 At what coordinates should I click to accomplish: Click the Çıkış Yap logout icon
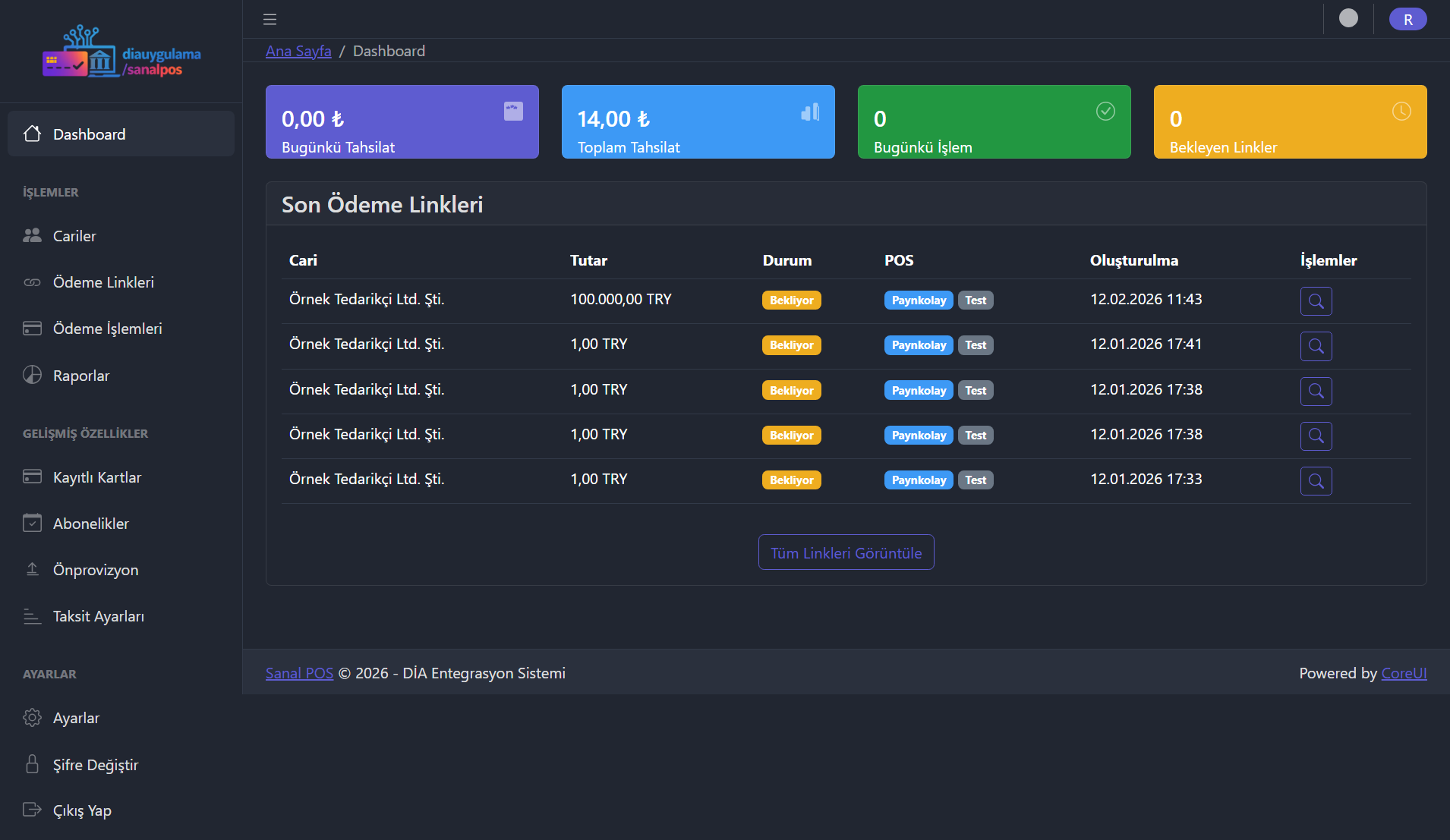click(32, 810)
